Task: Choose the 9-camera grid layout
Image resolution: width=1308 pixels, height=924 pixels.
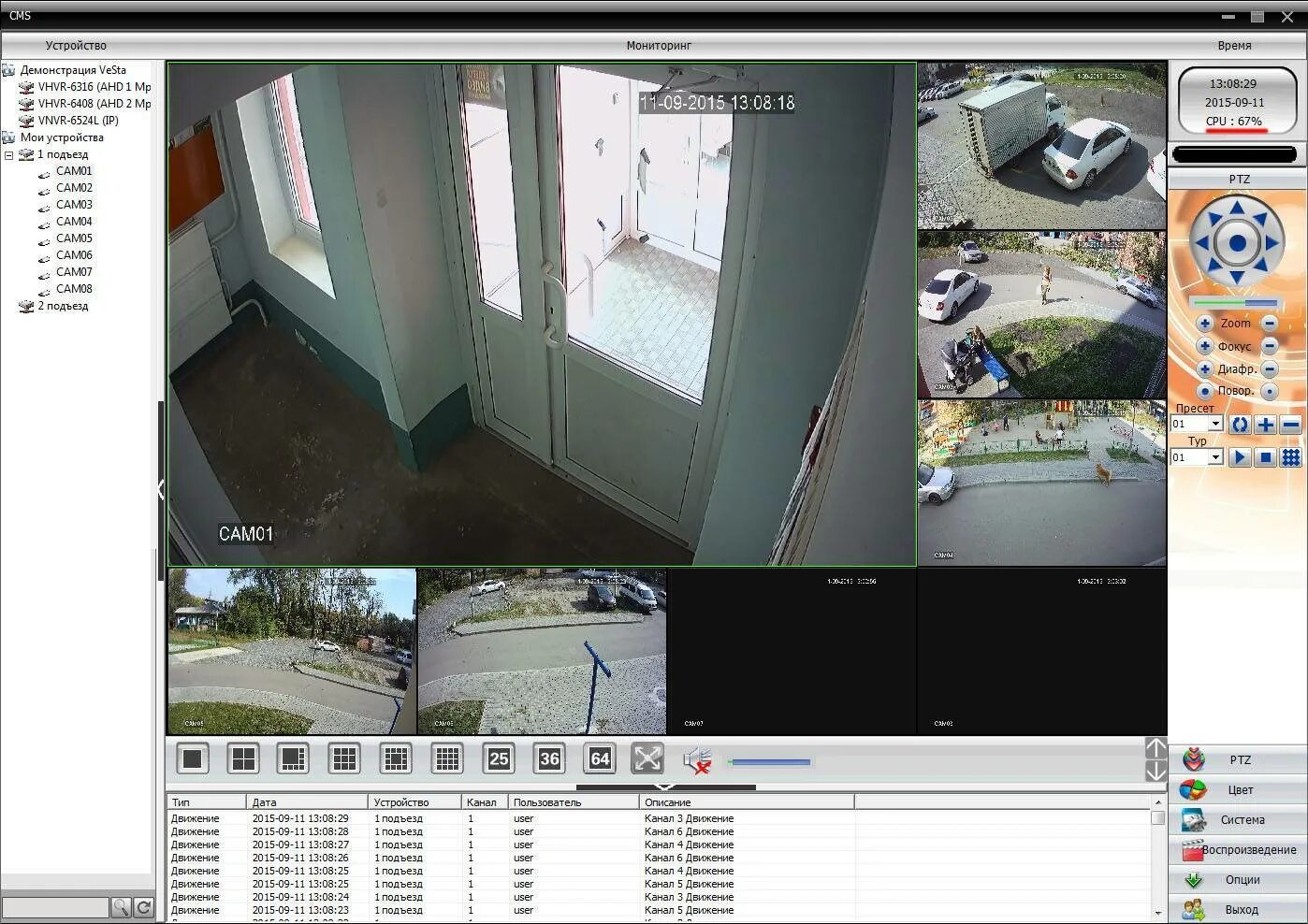Action: (x=344, y=758)
